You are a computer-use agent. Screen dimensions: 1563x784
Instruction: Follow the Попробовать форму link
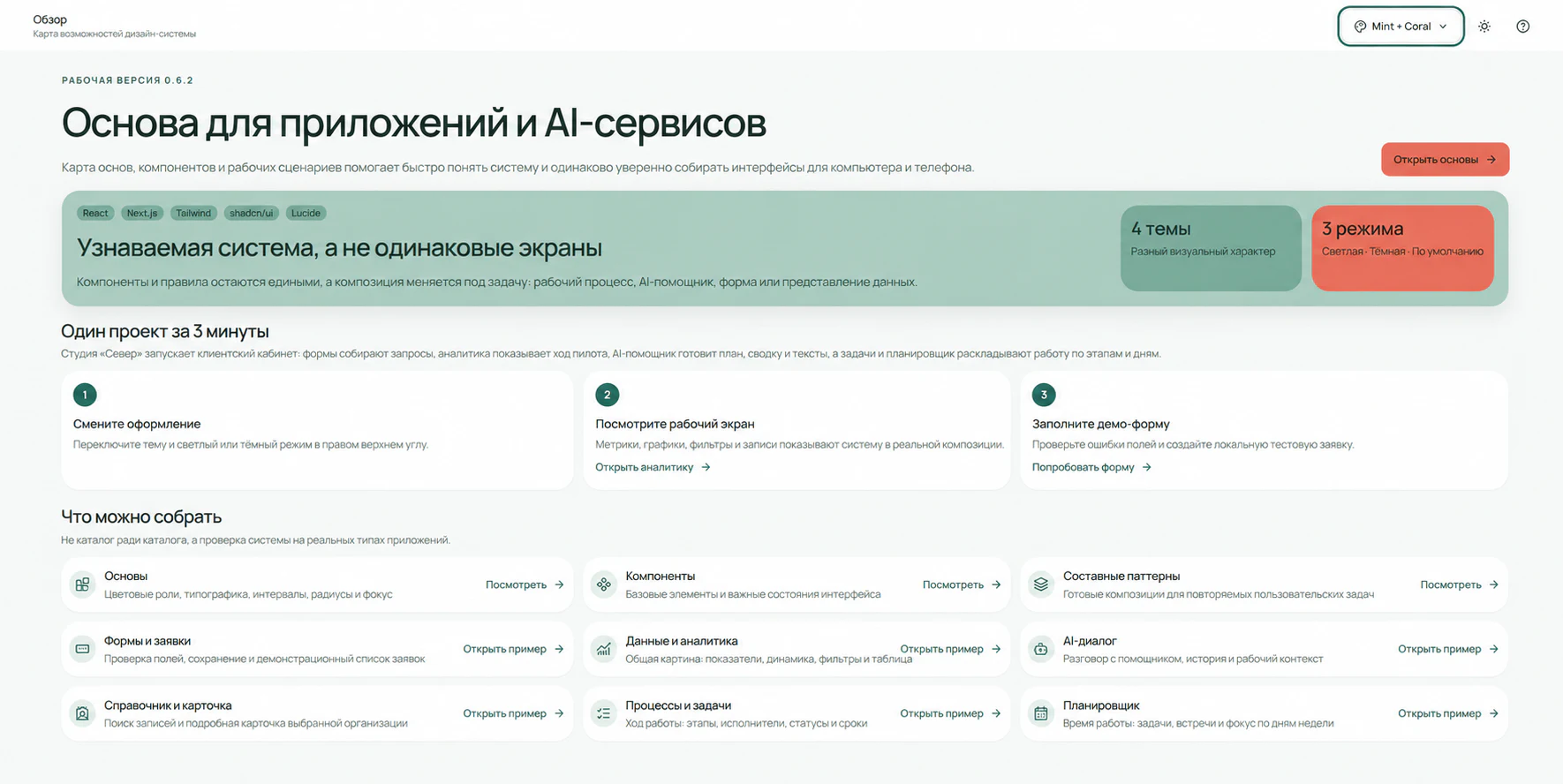coord(1091,467)
